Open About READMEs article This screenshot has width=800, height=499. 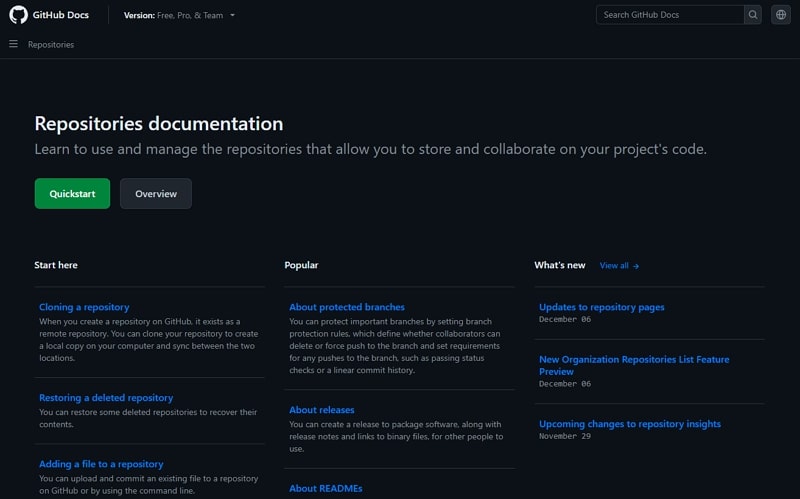click(x=326, y=488)
